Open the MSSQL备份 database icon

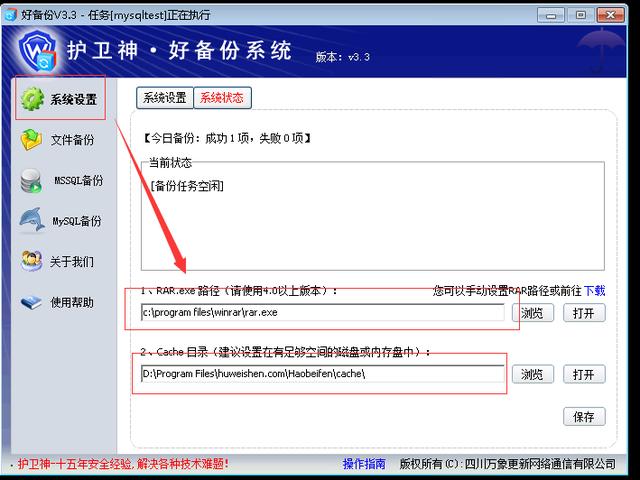31,180
